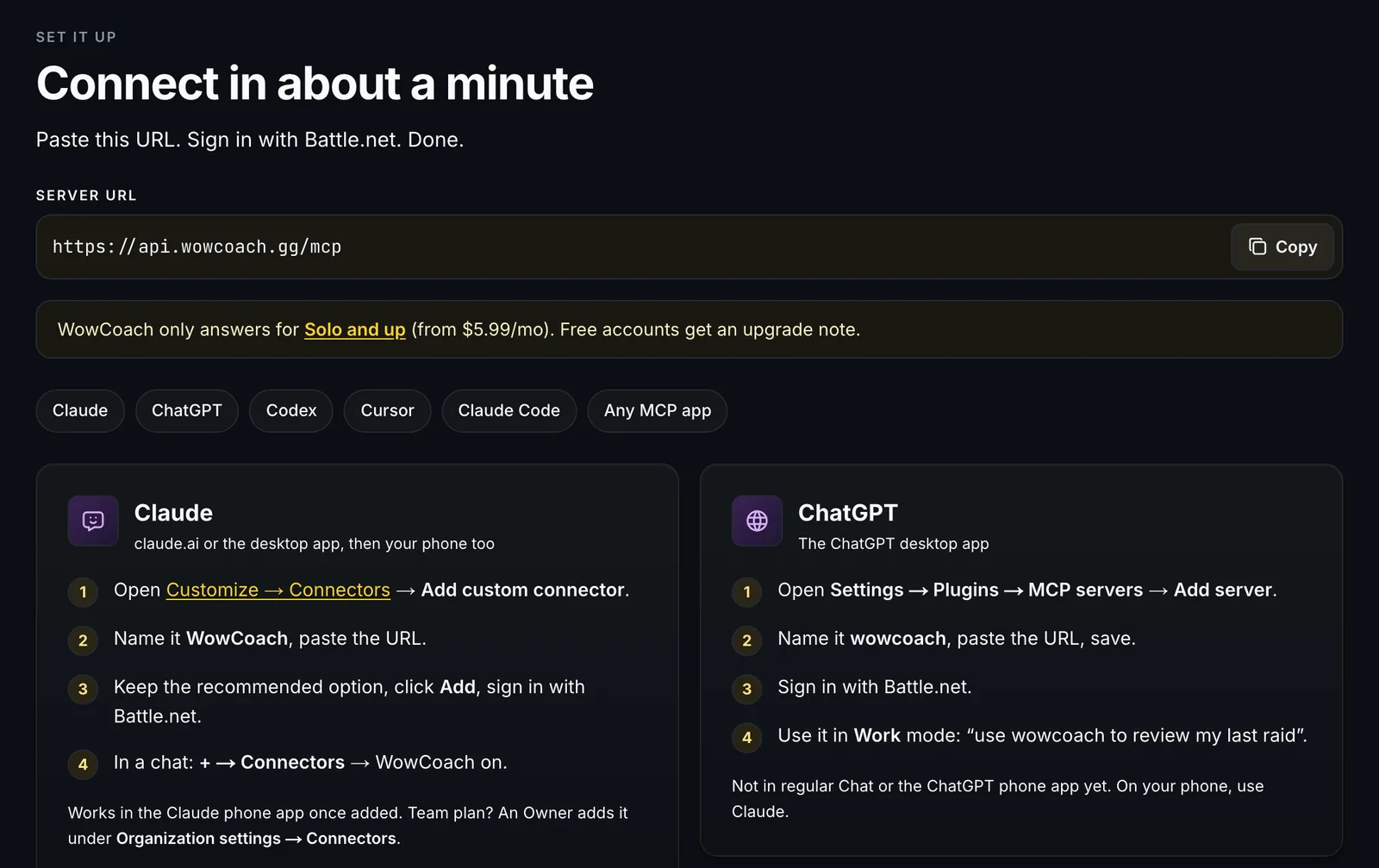Switch to the Cursor tab
Image resolution: width=1379 pixels, height=868 pixels.
pos(387,410)
